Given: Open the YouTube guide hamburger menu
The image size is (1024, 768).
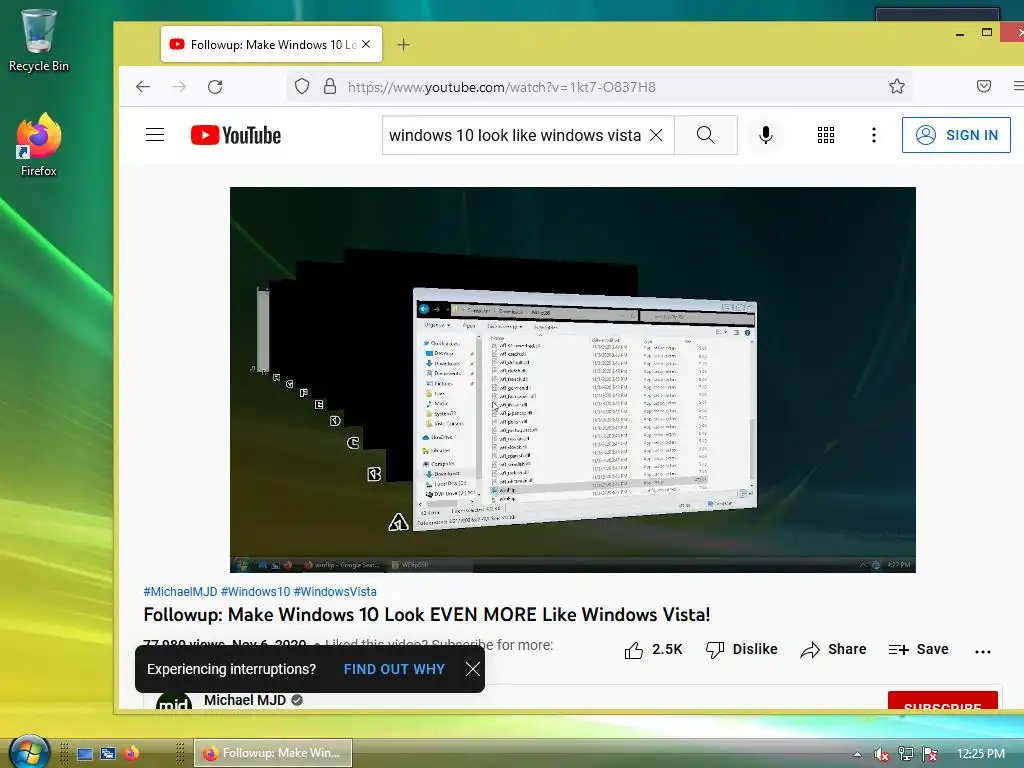Looking at the screenshot, I should (x=155, y=135).
